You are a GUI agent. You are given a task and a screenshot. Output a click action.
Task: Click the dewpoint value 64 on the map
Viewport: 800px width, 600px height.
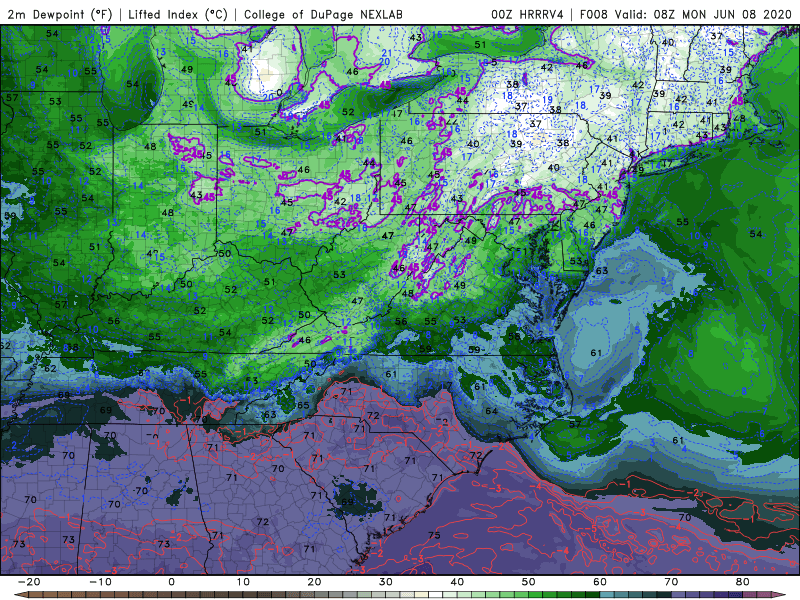491,411
